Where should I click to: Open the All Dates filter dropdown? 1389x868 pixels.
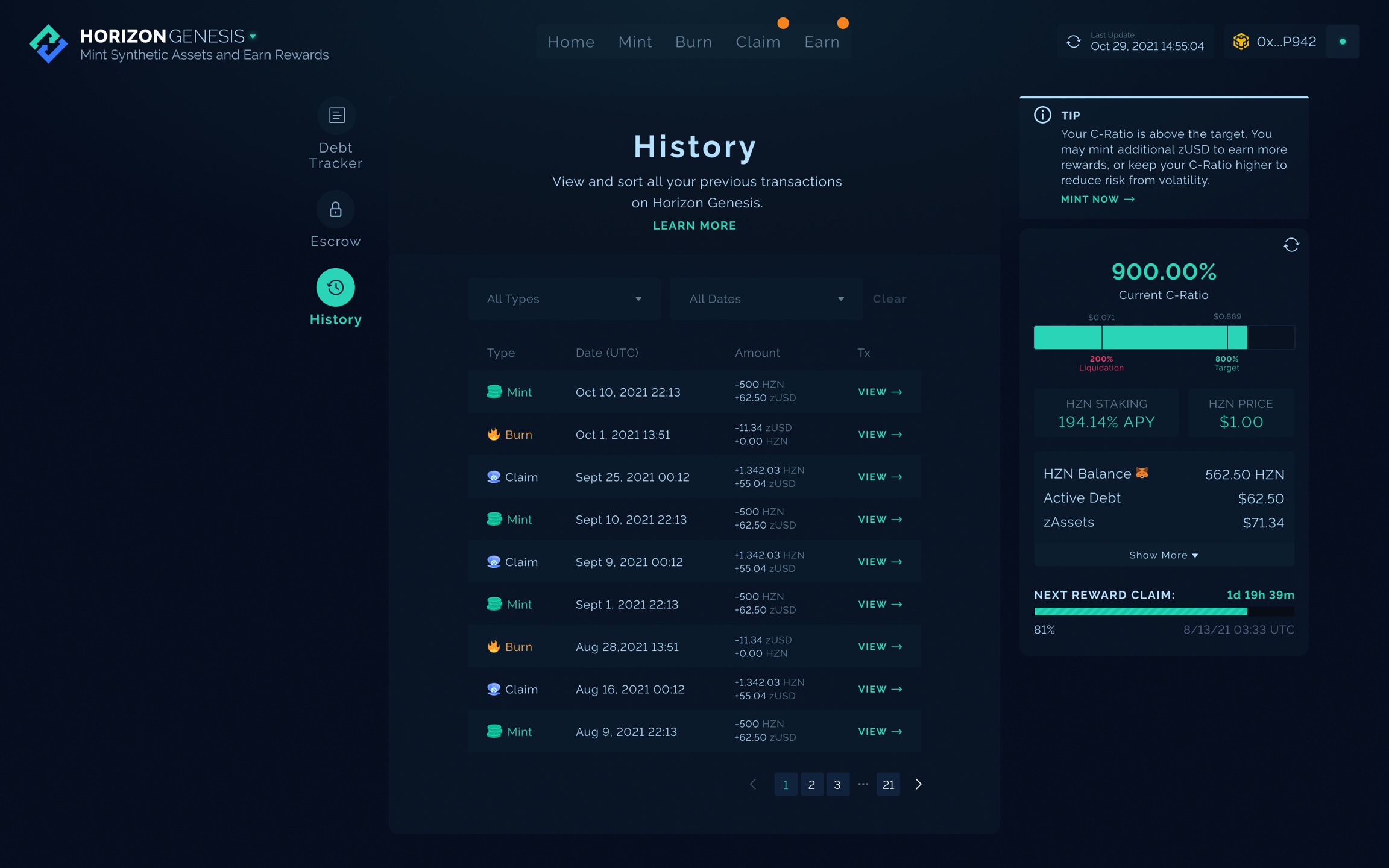tap(766, 299)
